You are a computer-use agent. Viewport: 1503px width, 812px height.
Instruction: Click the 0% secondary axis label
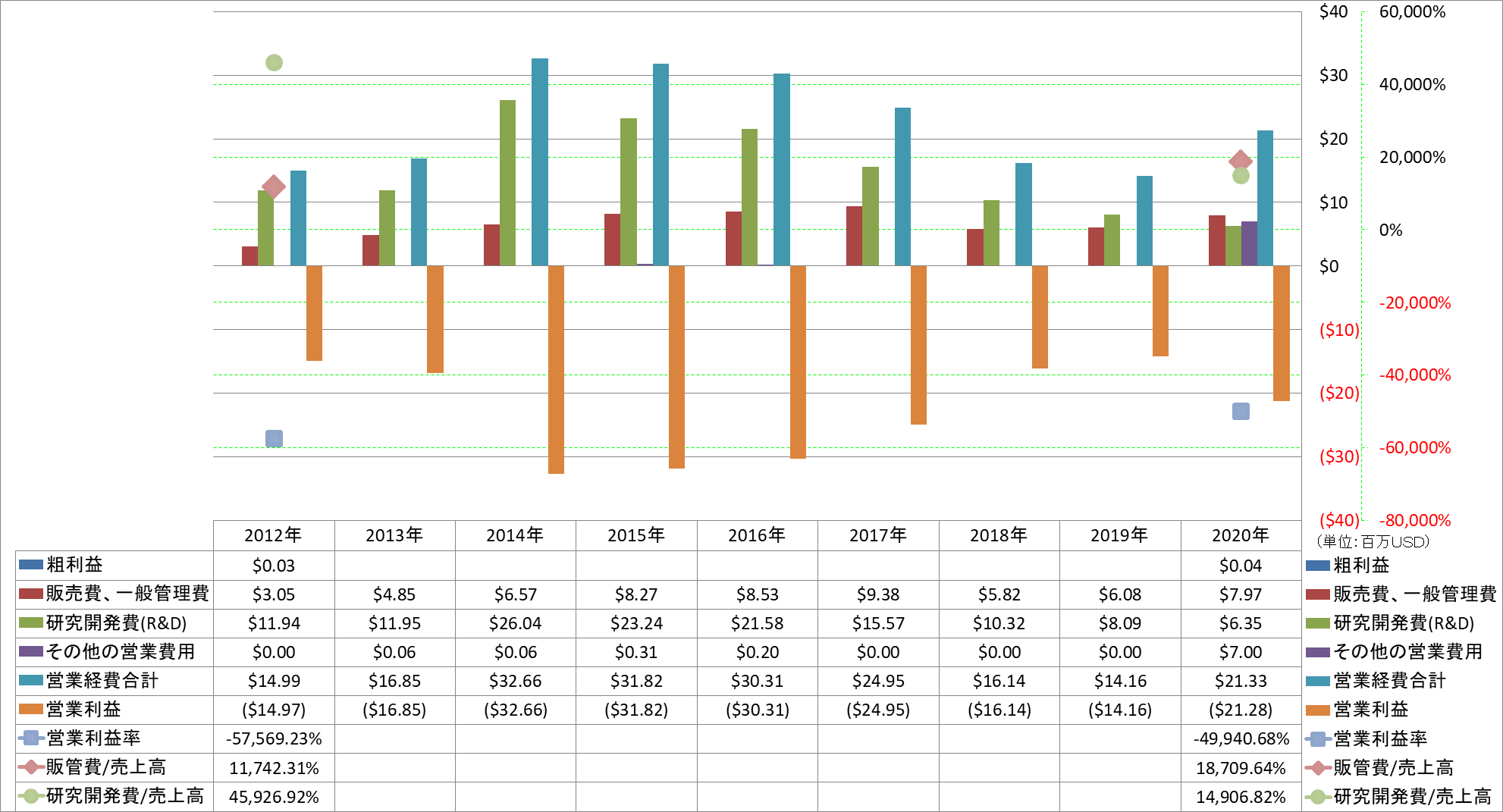(1391, 230)
